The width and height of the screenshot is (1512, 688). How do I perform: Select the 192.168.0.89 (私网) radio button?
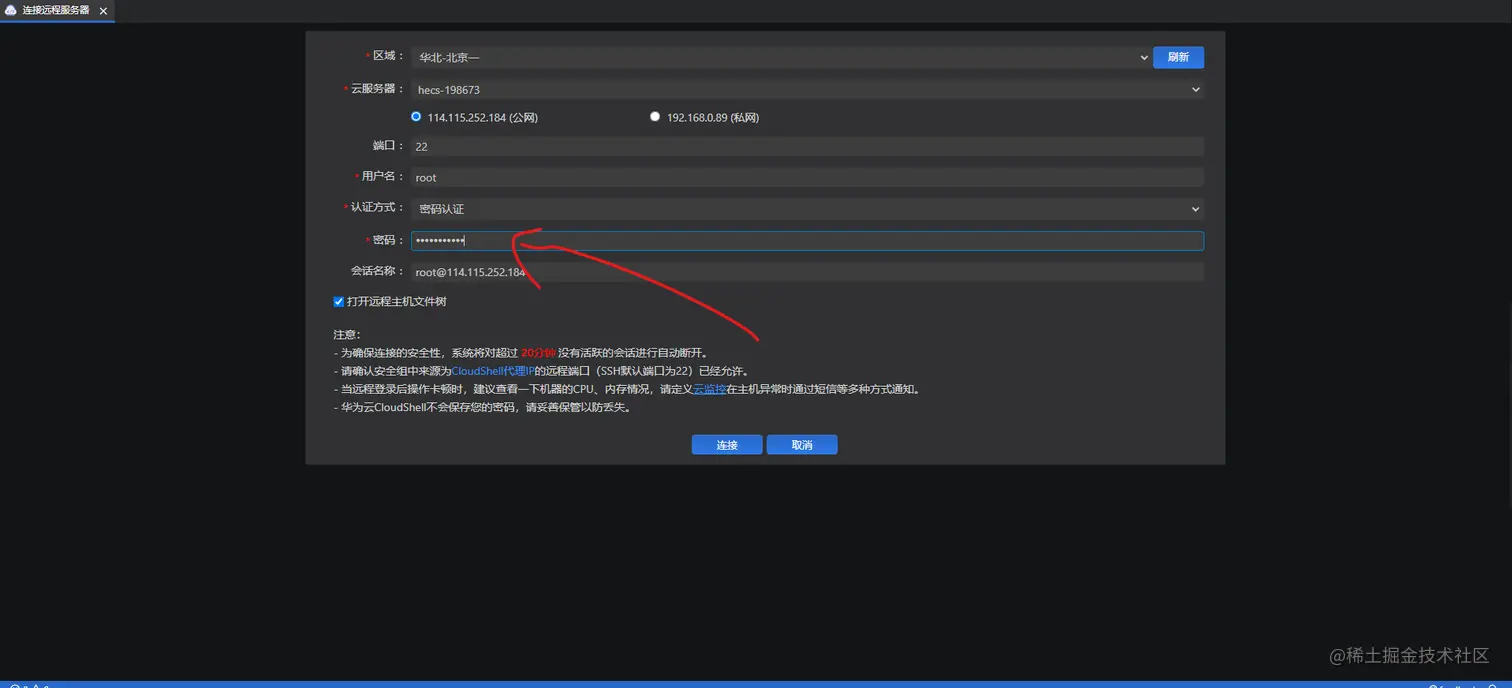pos(655,117)
